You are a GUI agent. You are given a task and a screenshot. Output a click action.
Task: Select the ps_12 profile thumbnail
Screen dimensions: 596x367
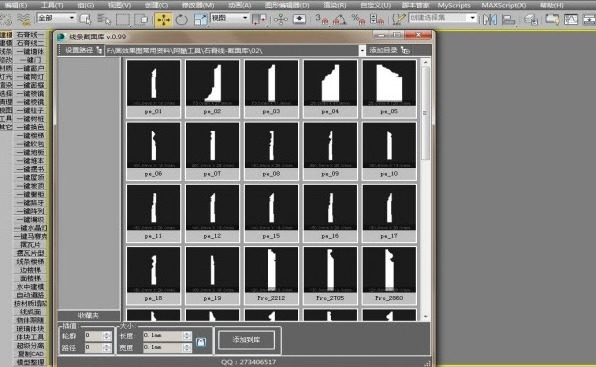point(212,213)
